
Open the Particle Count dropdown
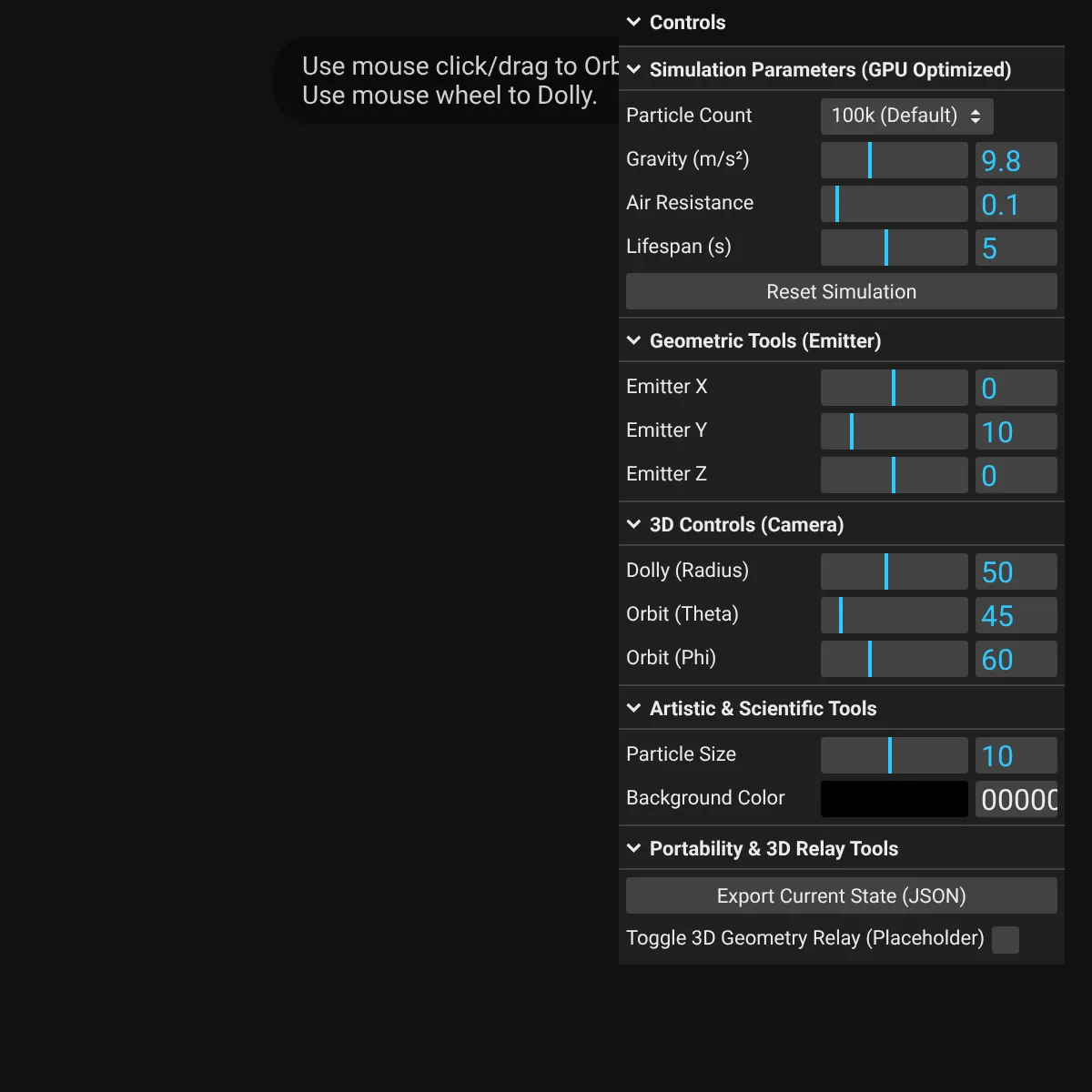pyautogui.click(x=906, y=116)
